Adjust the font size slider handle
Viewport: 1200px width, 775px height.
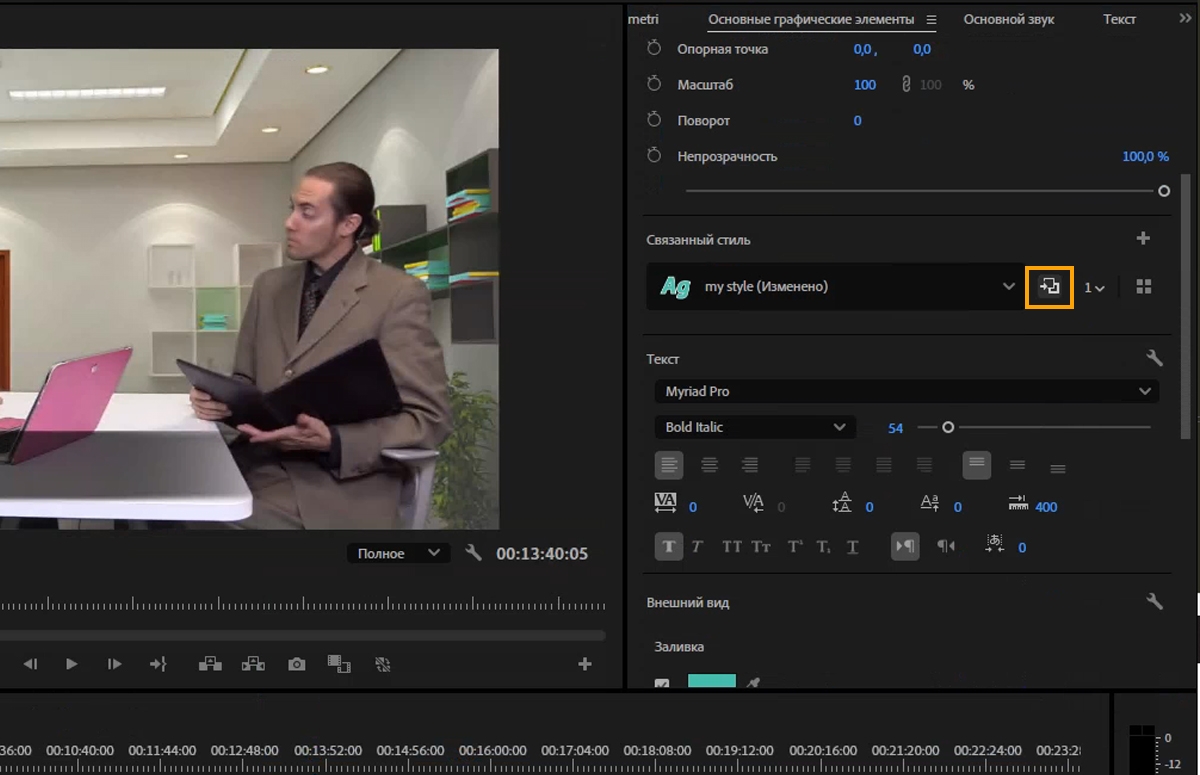(948, 427)
